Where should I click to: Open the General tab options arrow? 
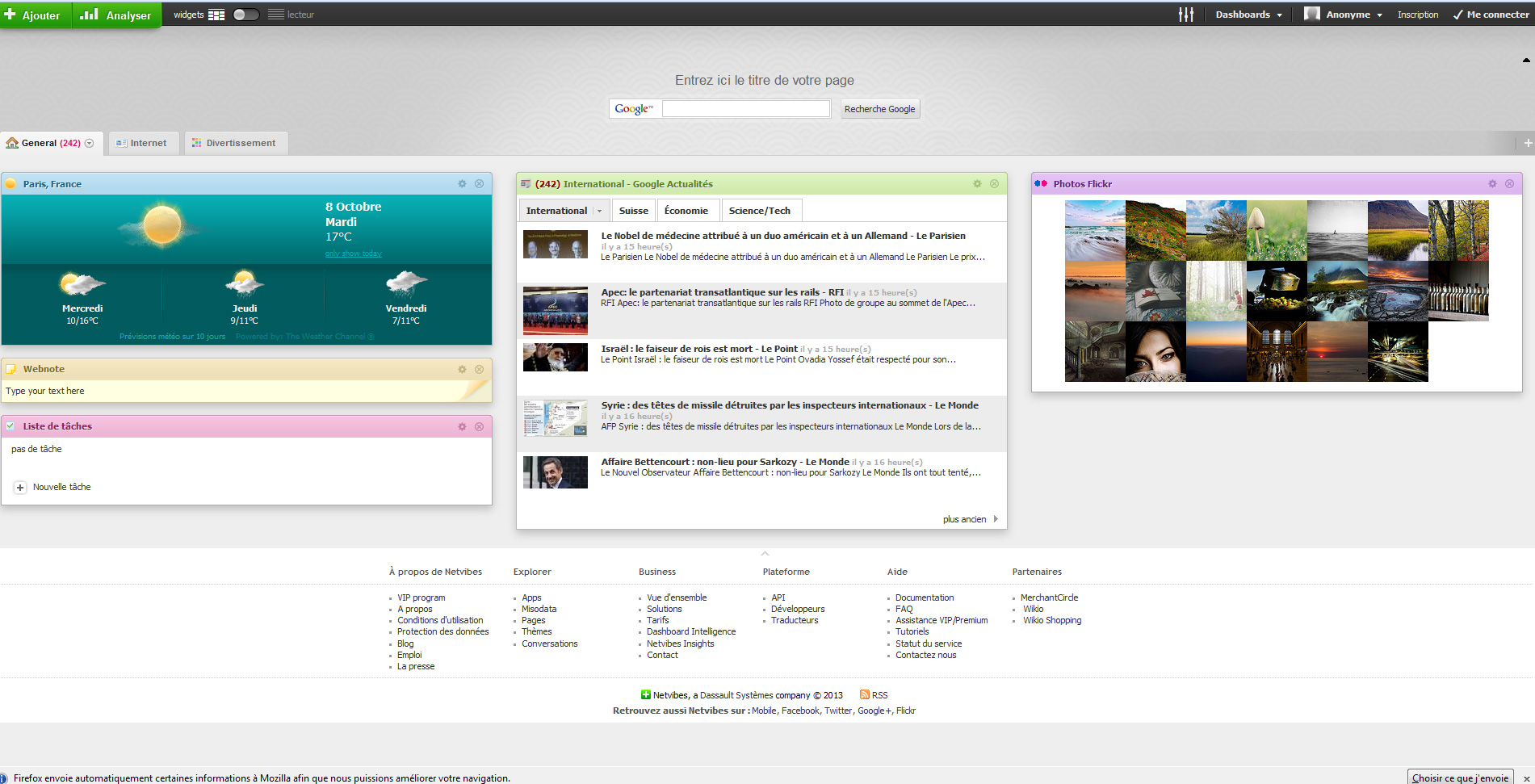(90, 143)
